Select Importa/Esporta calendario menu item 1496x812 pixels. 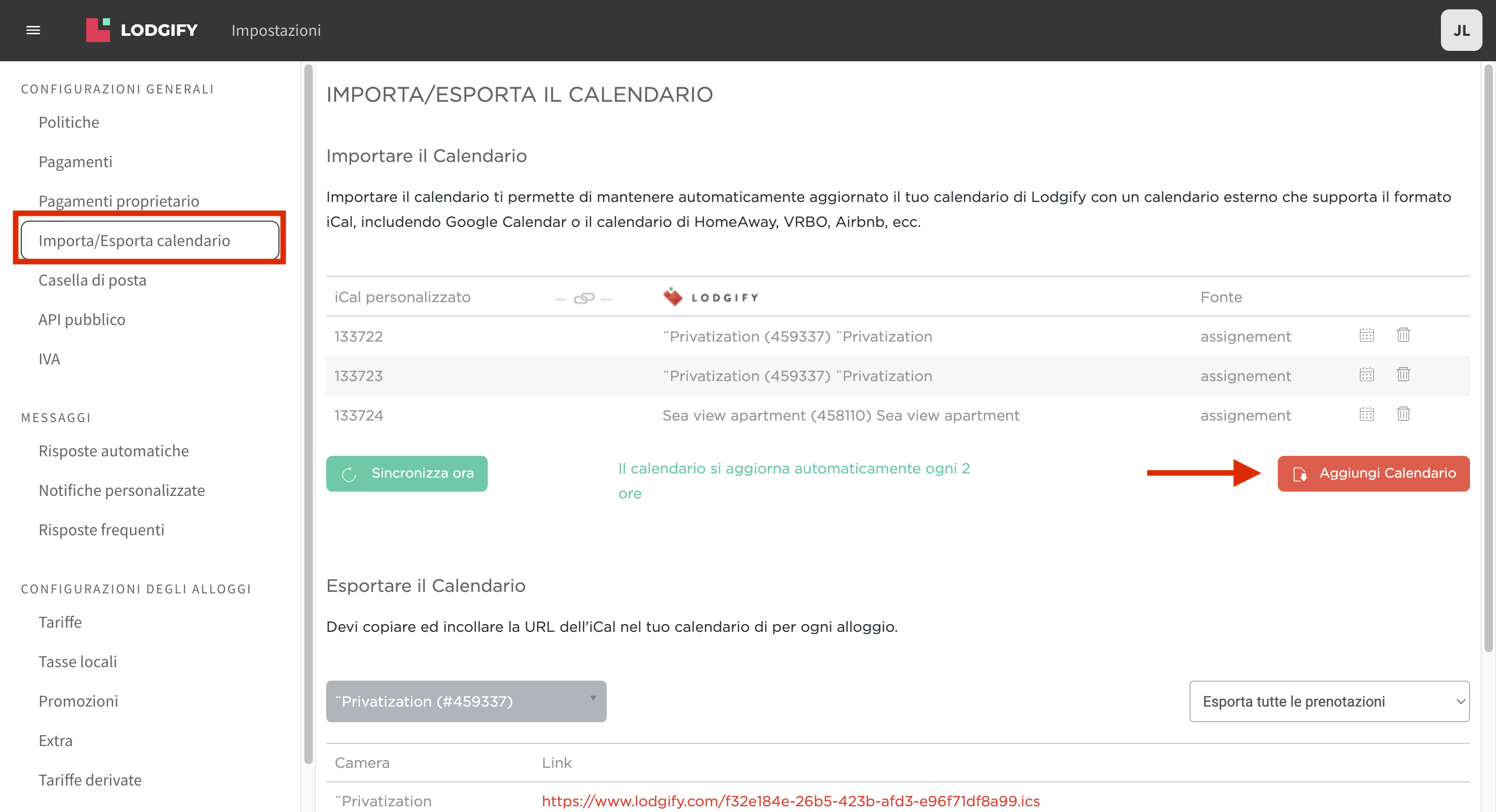tap(150, 240)
